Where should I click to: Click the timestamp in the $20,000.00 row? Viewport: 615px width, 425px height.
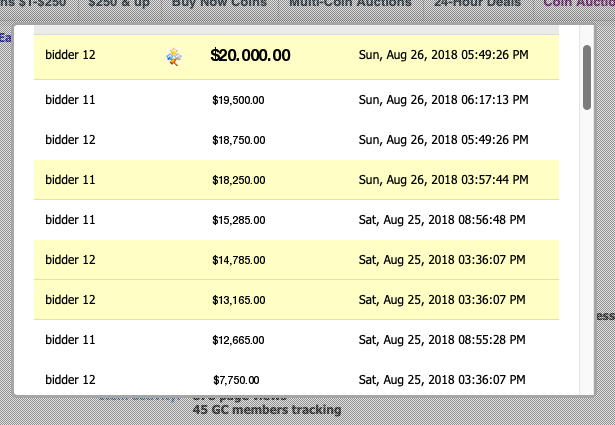point(443,55)
